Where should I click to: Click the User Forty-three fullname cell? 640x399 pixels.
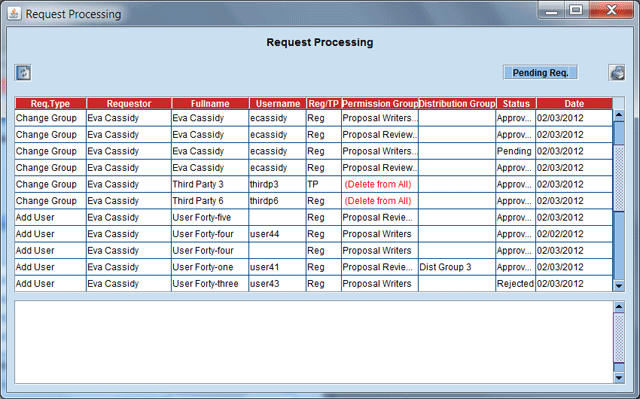[x=210, y=284]
